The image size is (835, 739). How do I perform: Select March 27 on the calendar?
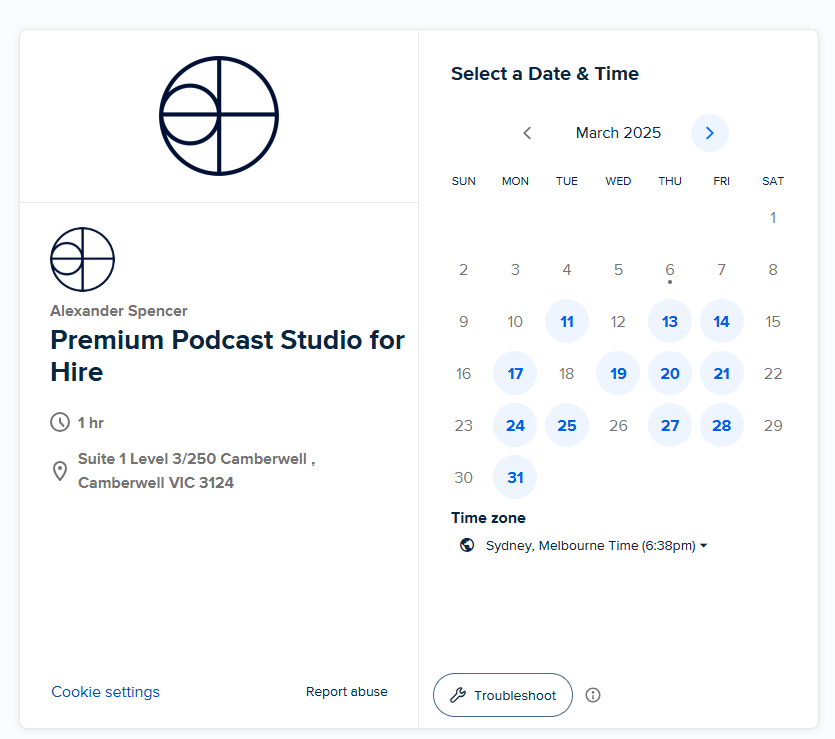point(670,425)
